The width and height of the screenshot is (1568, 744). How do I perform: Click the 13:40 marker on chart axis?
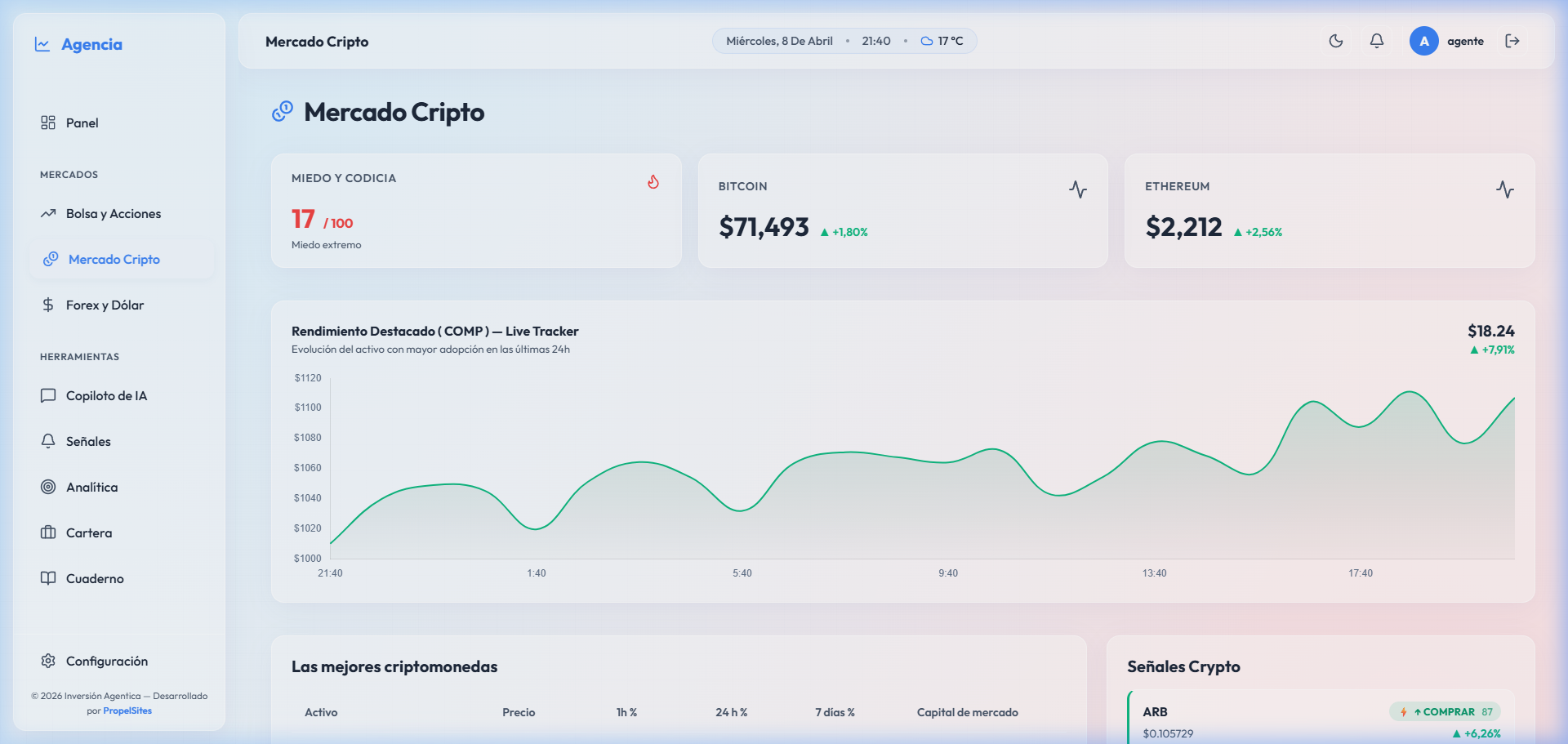pos(1154,573)
